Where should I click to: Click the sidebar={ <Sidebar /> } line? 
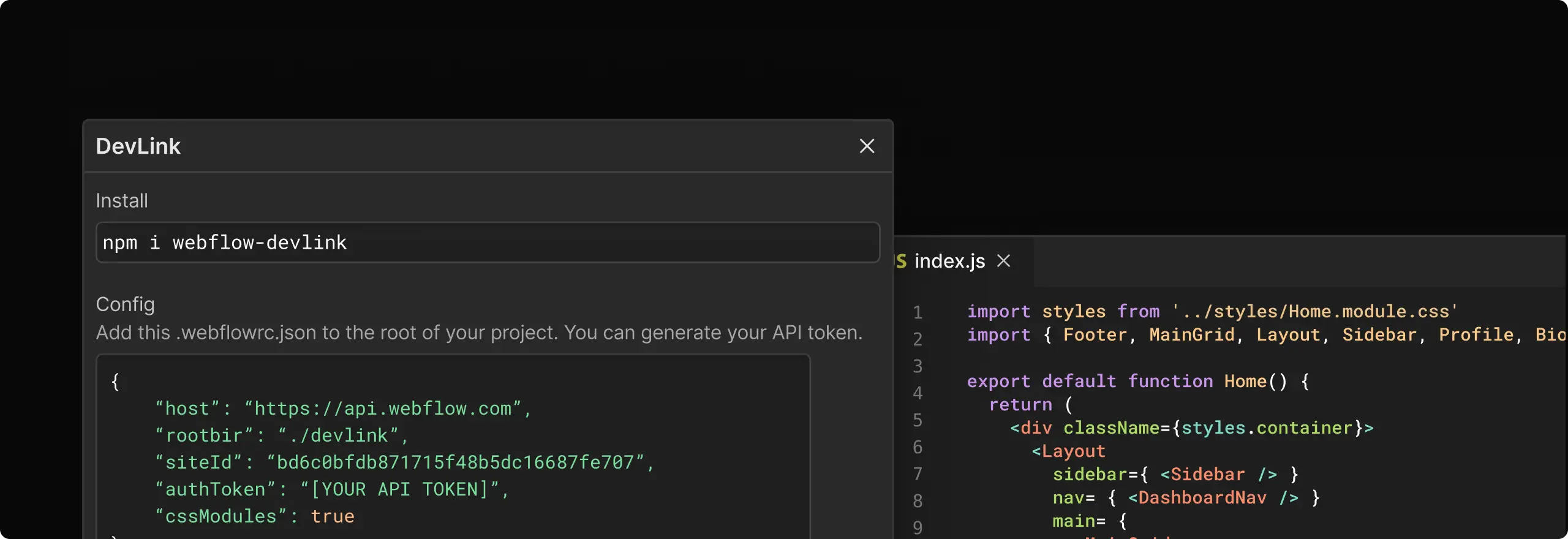tap(1175, 474)
